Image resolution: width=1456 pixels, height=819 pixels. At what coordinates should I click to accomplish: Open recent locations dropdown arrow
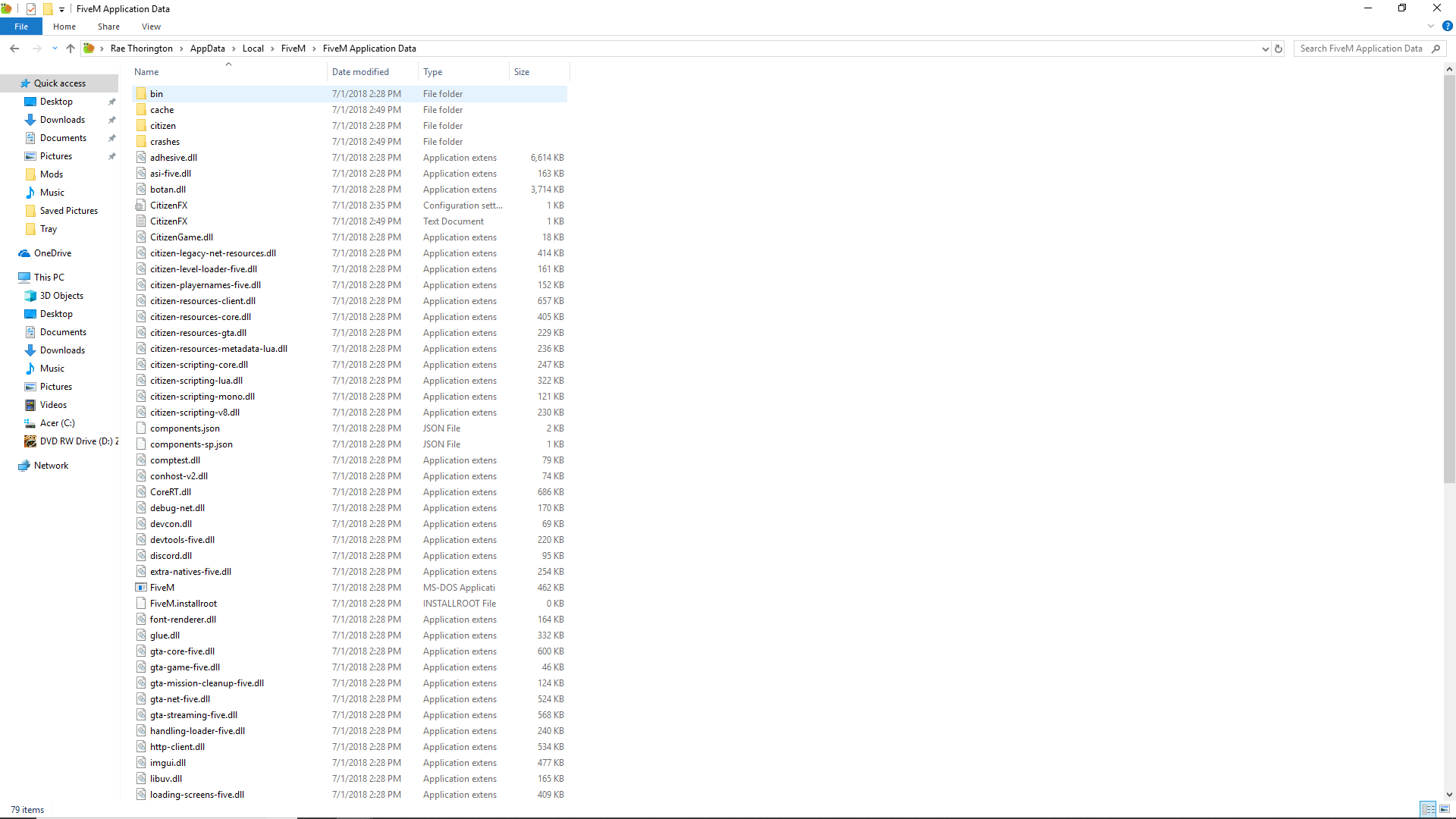55,49
